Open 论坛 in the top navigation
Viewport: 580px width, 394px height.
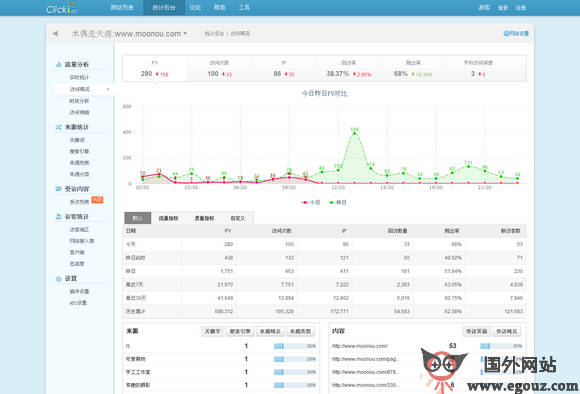[195, 7]
